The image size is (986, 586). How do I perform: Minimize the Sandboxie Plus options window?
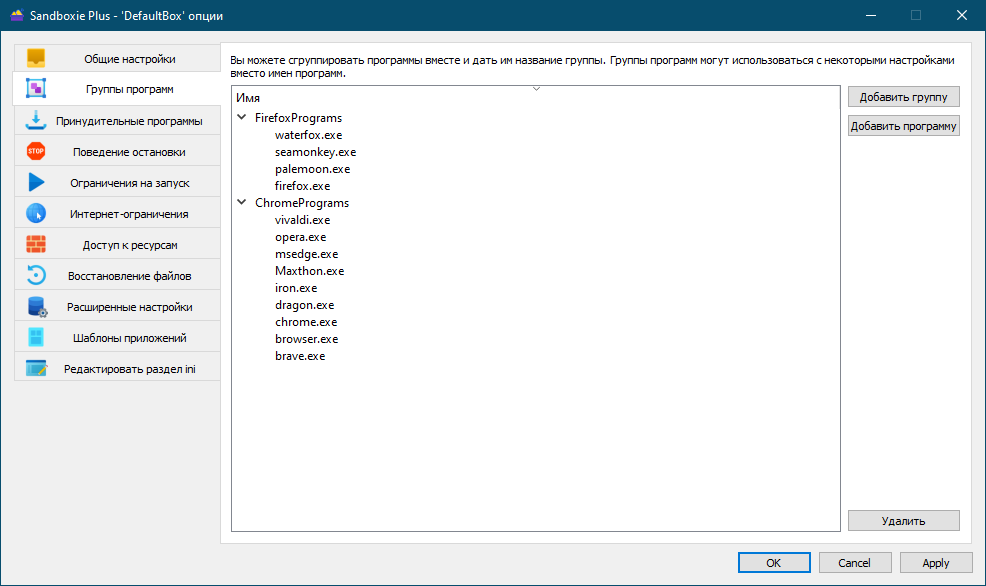click(x=871, y=15)
